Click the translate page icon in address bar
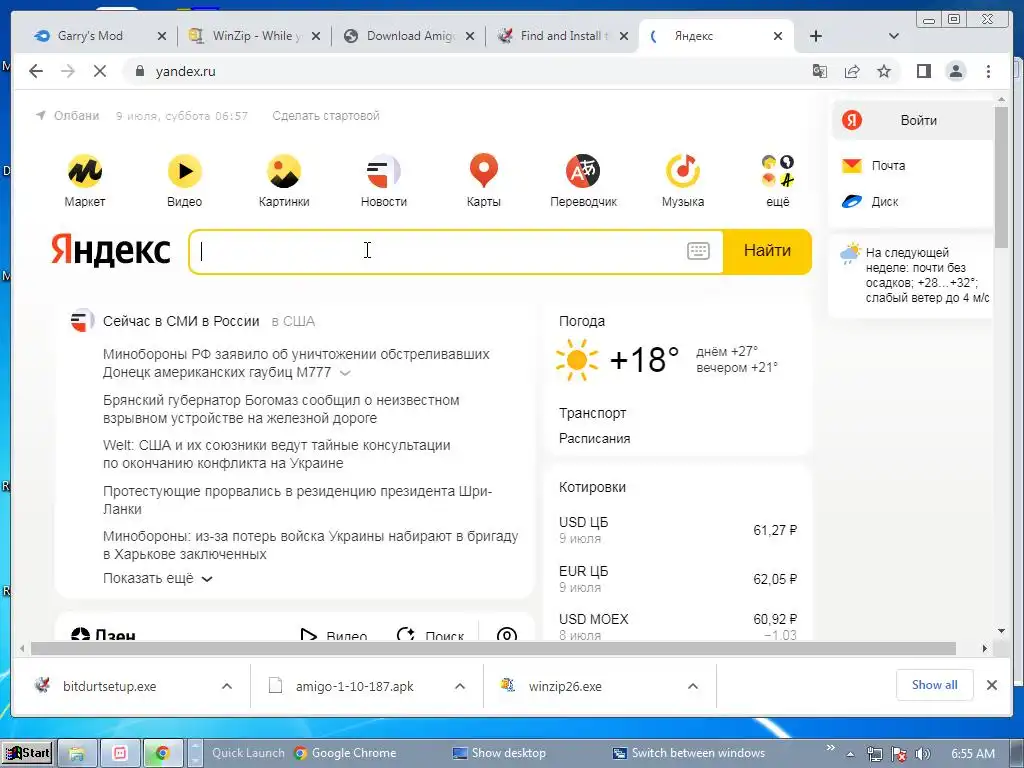 pos(820,71)
